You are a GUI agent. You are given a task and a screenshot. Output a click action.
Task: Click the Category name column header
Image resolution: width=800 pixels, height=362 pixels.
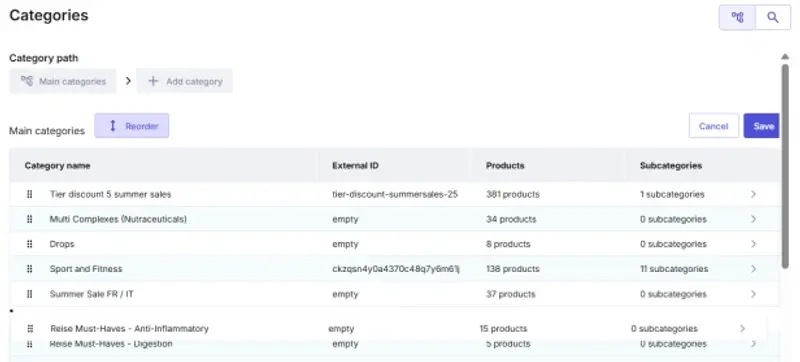(x=57, y=166)
